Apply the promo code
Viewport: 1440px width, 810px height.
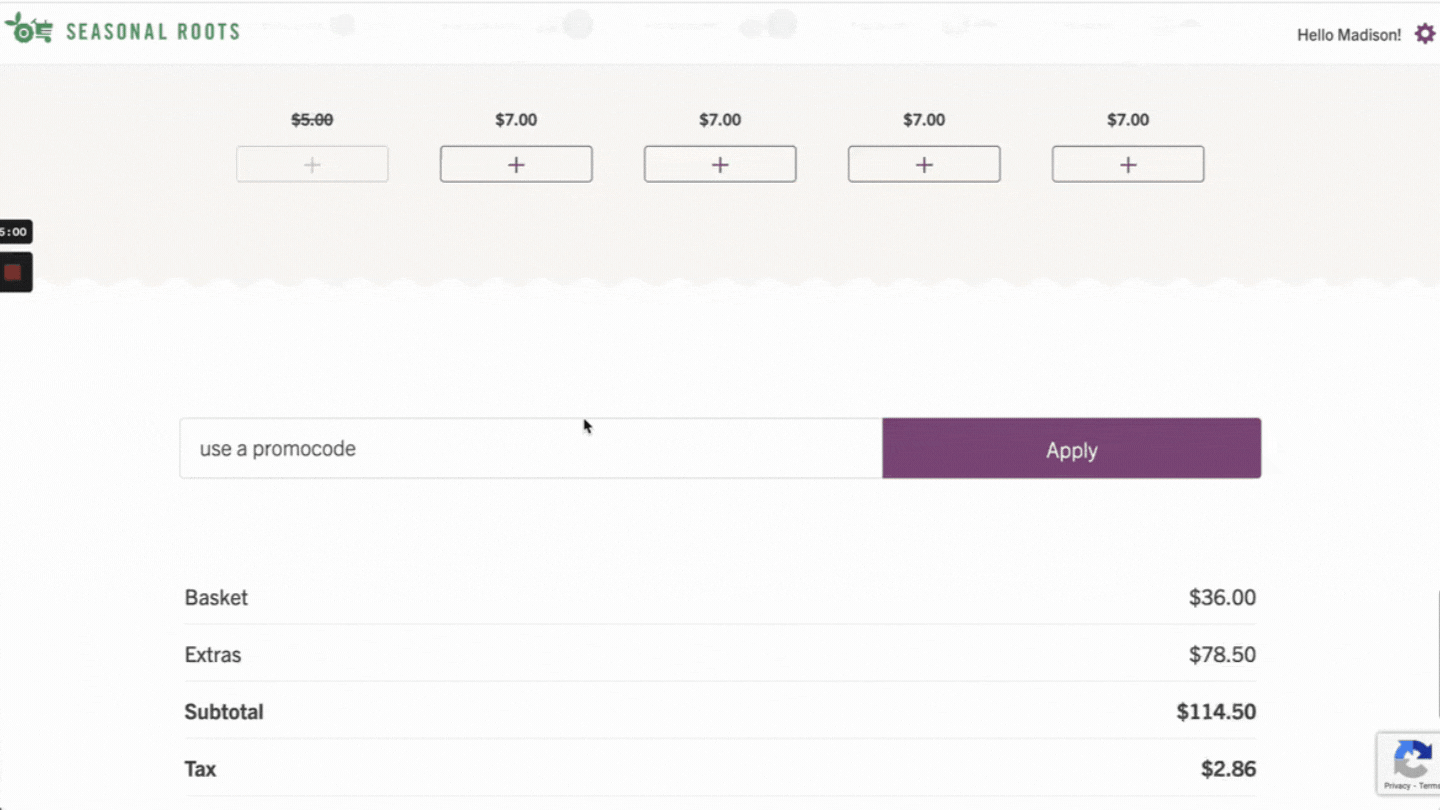coord(1071,449)
